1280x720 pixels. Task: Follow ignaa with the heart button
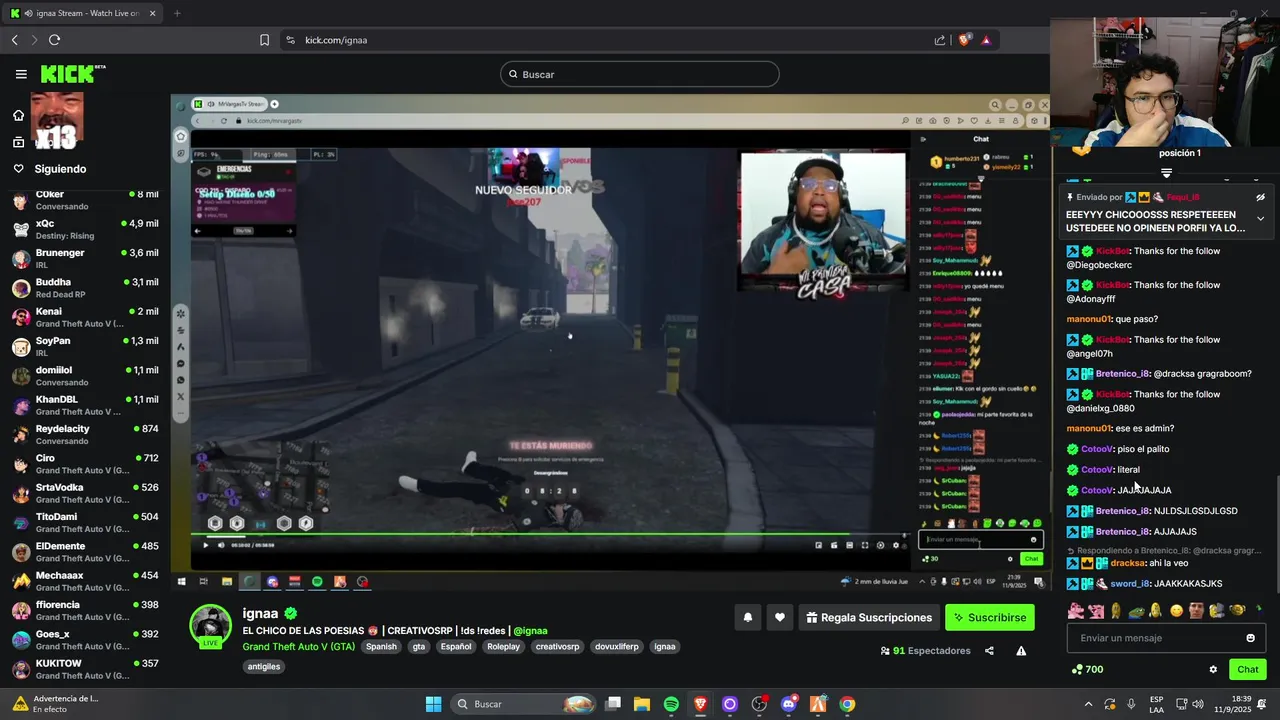click(780, 618)
